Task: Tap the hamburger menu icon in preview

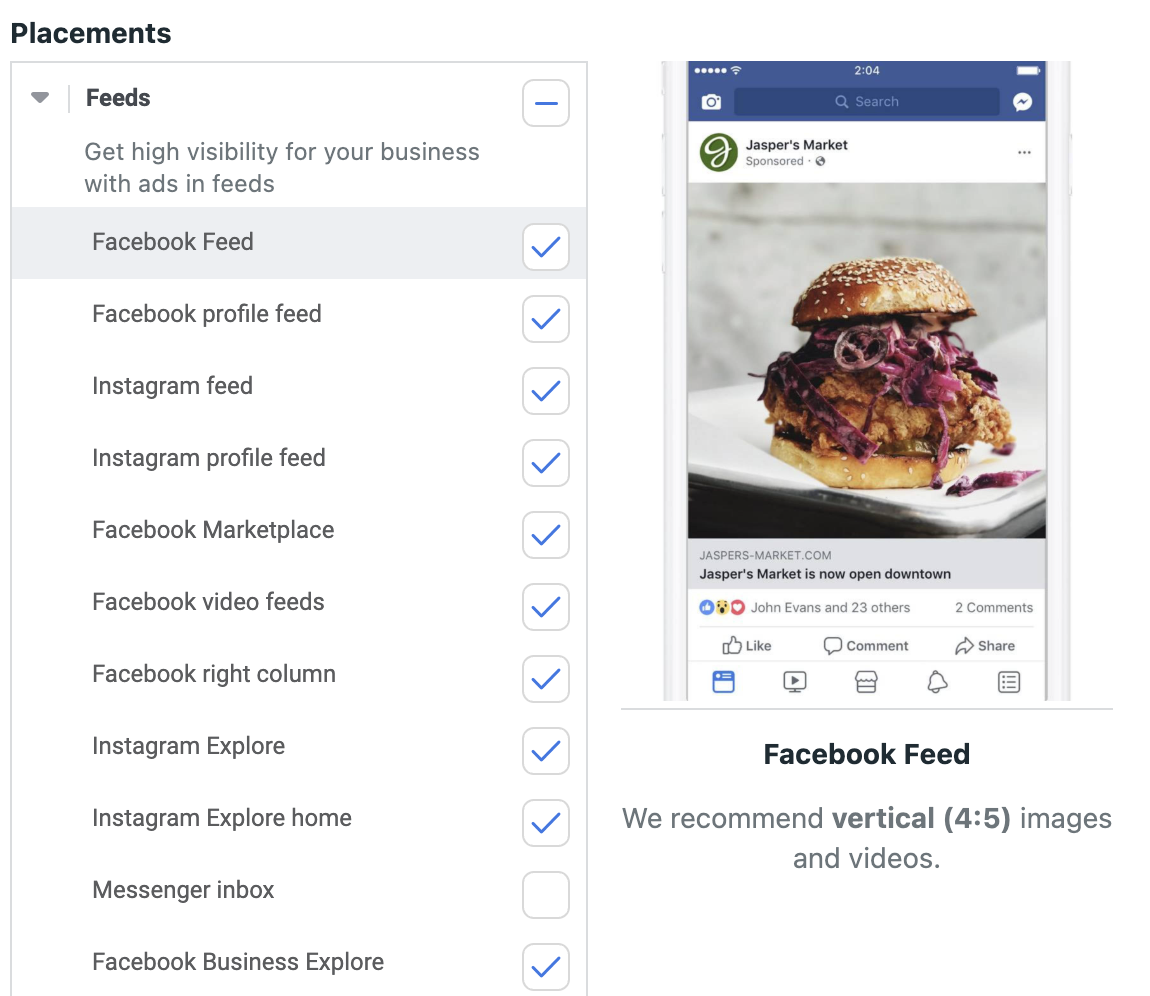Action: [x=1008, y=682]
